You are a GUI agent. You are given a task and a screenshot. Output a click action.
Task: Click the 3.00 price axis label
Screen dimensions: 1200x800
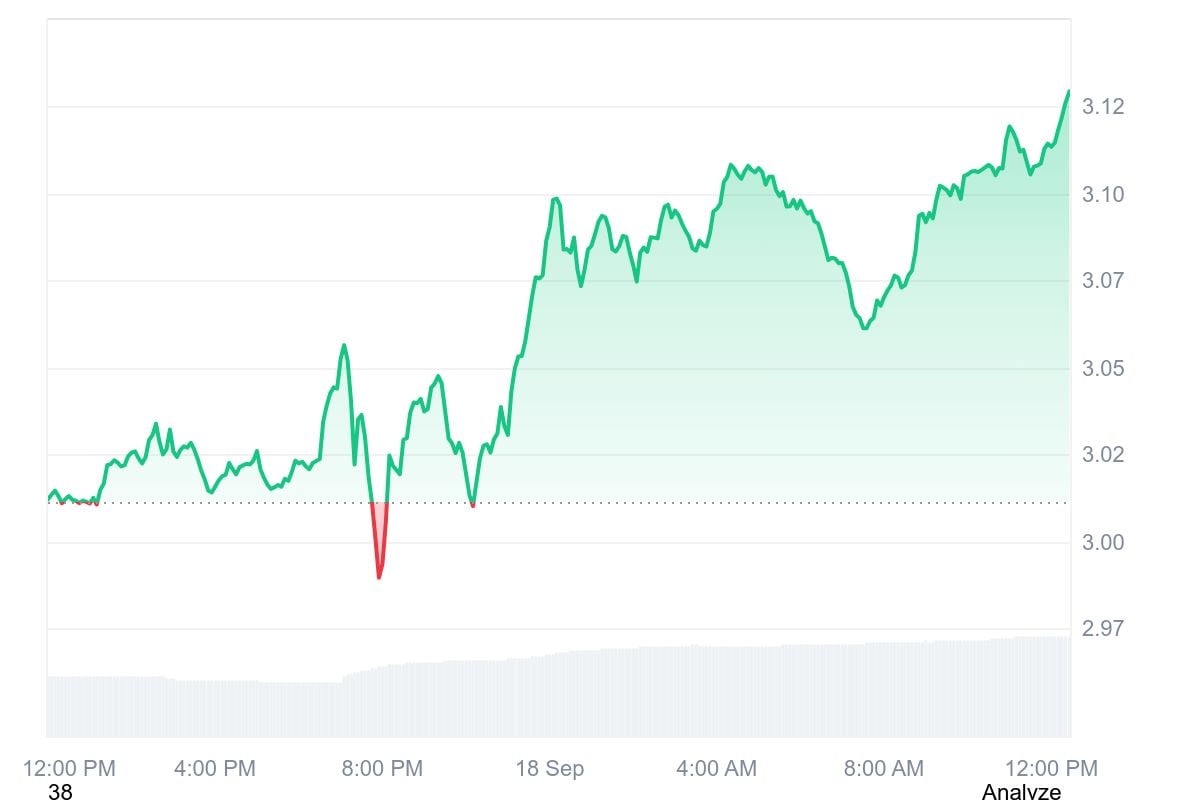click(x=1104, y=542)
